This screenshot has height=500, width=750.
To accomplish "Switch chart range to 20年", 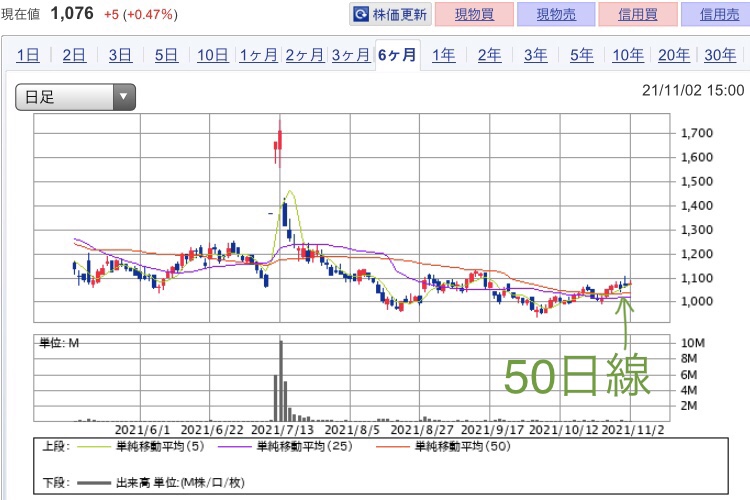I will pyautogui.click(x=673, y=55).
